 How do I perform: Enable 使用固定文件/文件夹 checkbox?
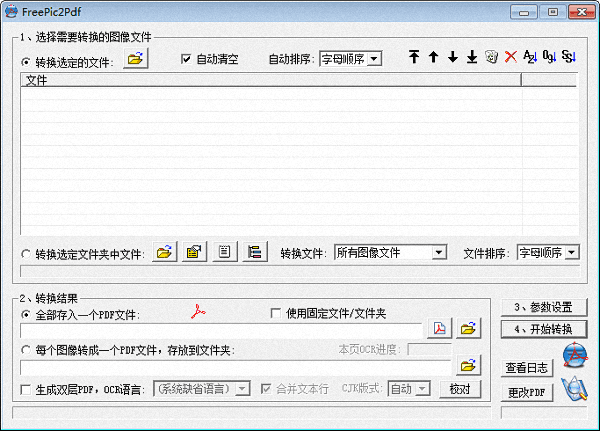coord(277,314)
